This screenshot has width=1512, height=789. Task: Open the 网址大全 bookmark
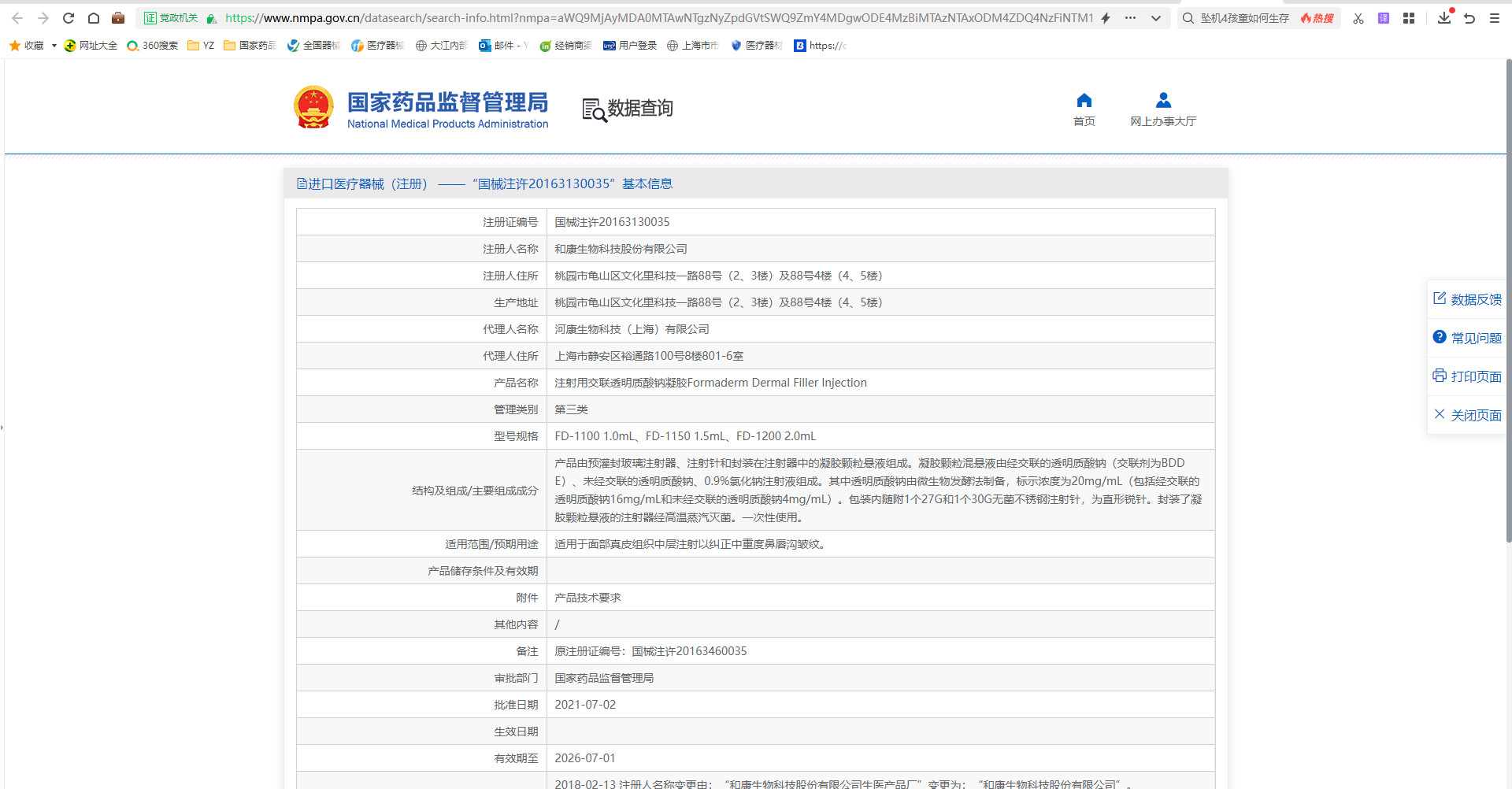point(91,46)
